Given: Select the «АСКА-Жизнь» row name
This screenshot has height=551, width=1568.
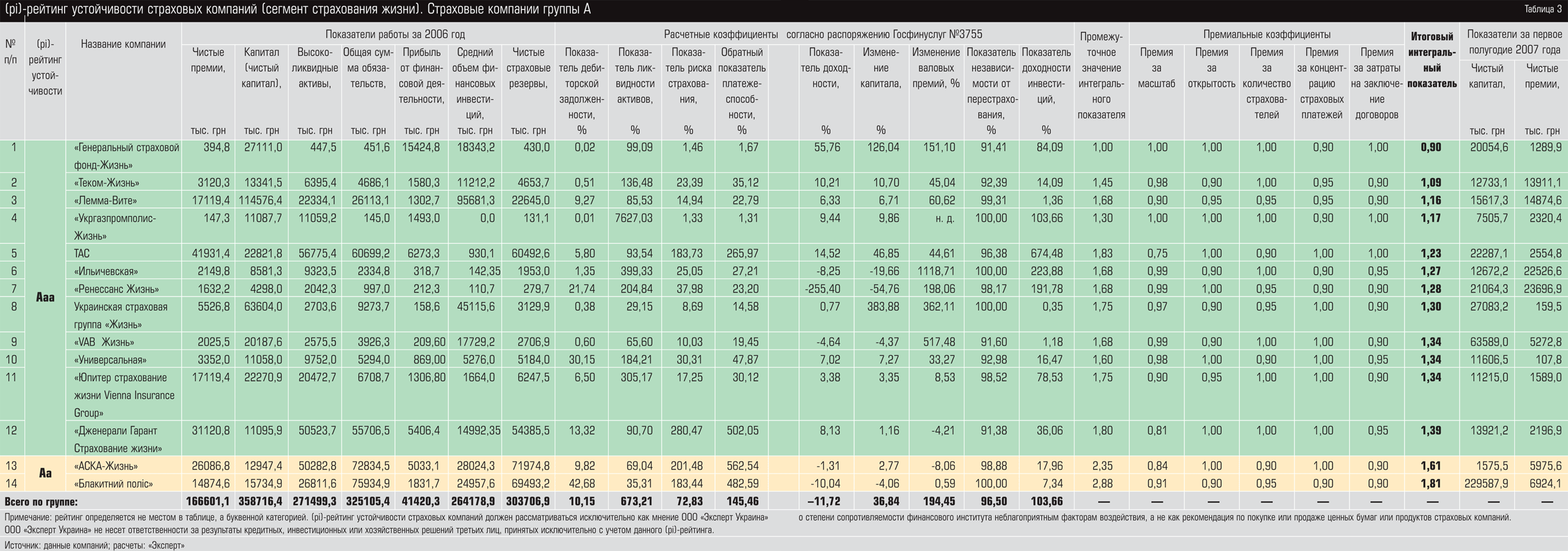Looking at the screenshot, I should [105, 466].
